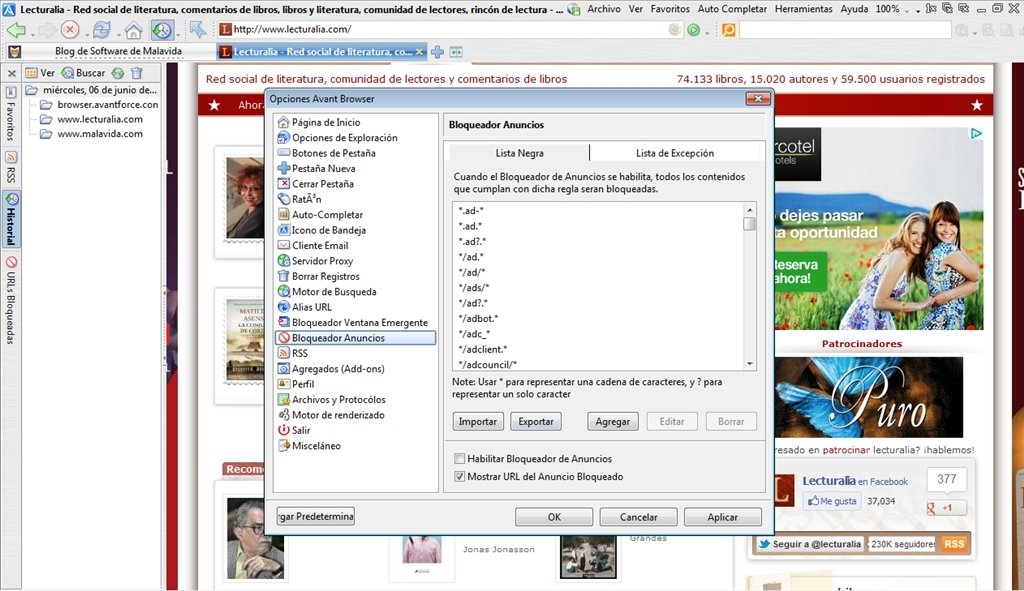This screenshot has height=591, width=1024.
Task: Click the green Go button icon
Action: 694,29
